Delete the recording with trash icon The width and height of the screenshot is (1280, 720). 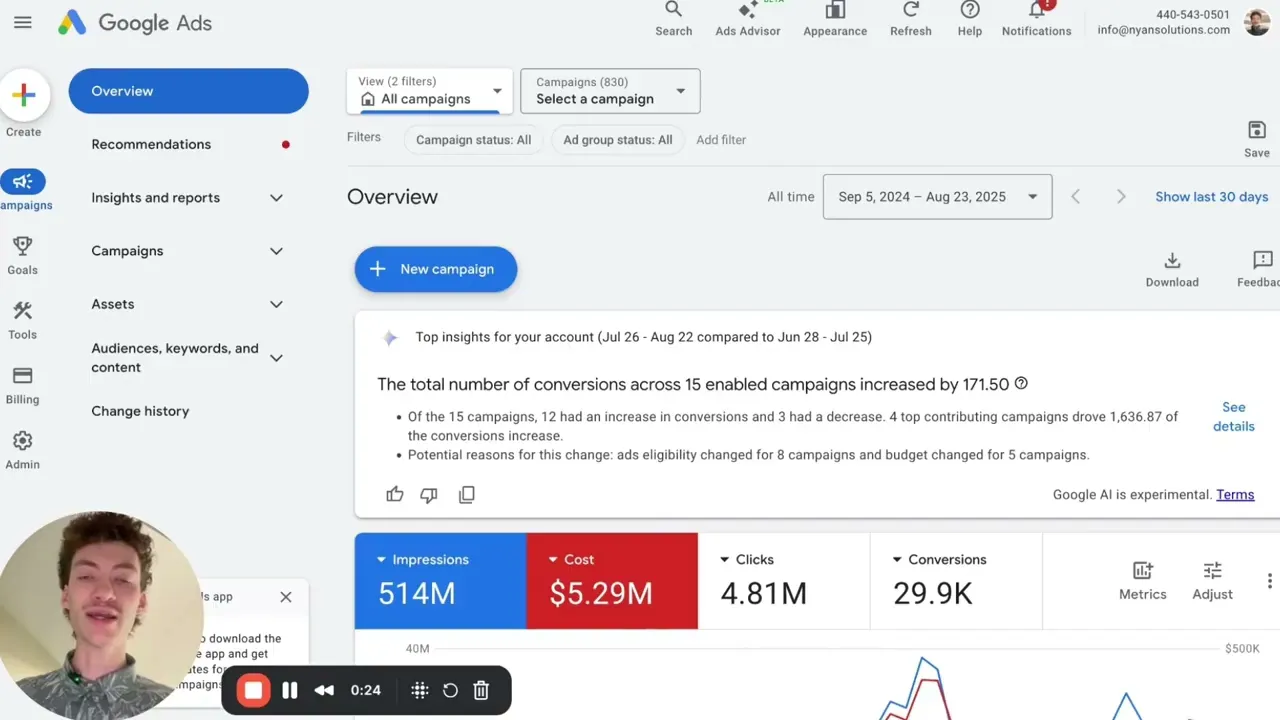click(481, 690)
